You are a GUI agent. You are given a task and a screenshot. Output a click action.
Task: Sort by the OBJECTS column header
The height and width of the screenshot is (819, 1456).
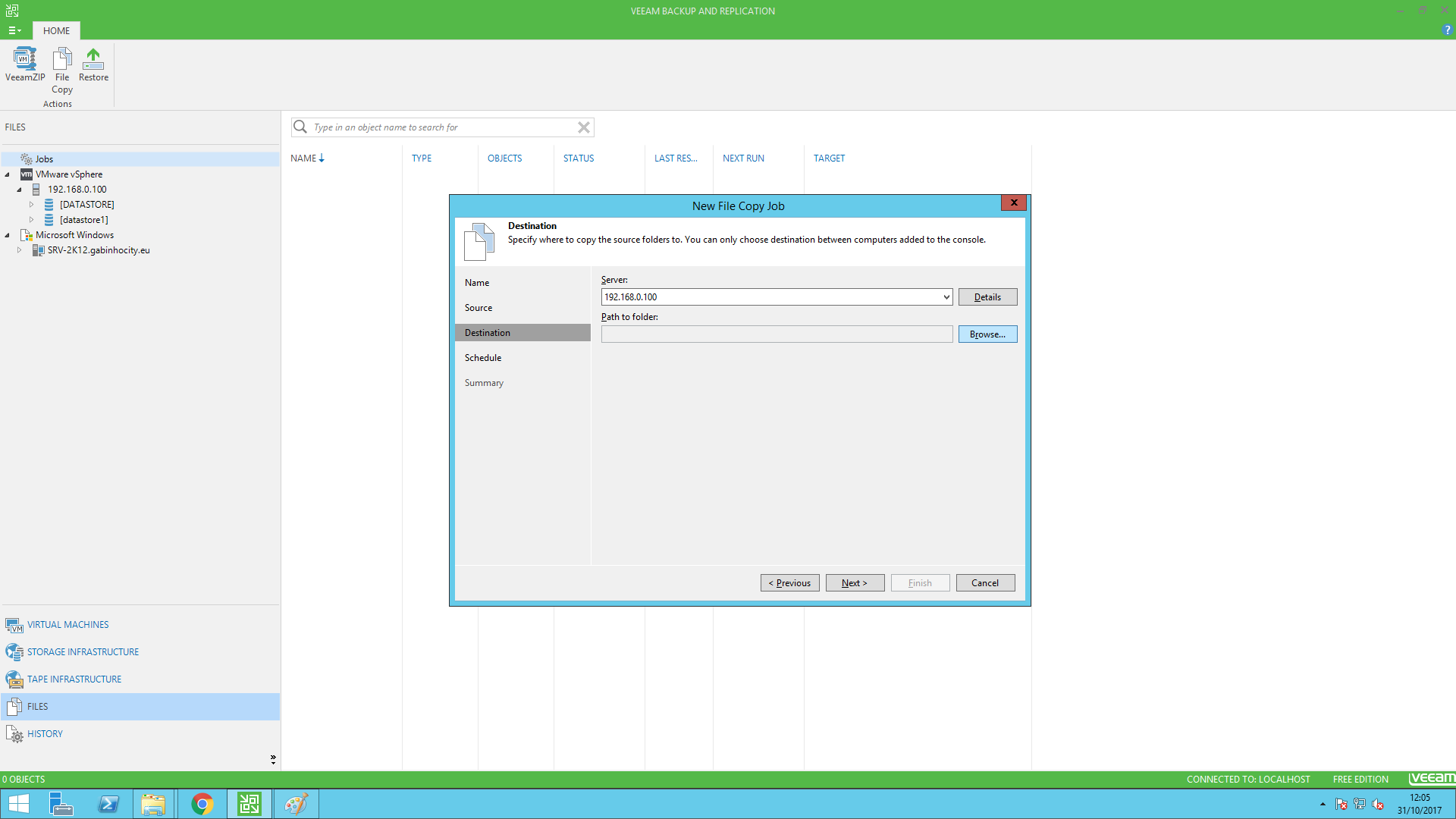(x=504, y=158)
